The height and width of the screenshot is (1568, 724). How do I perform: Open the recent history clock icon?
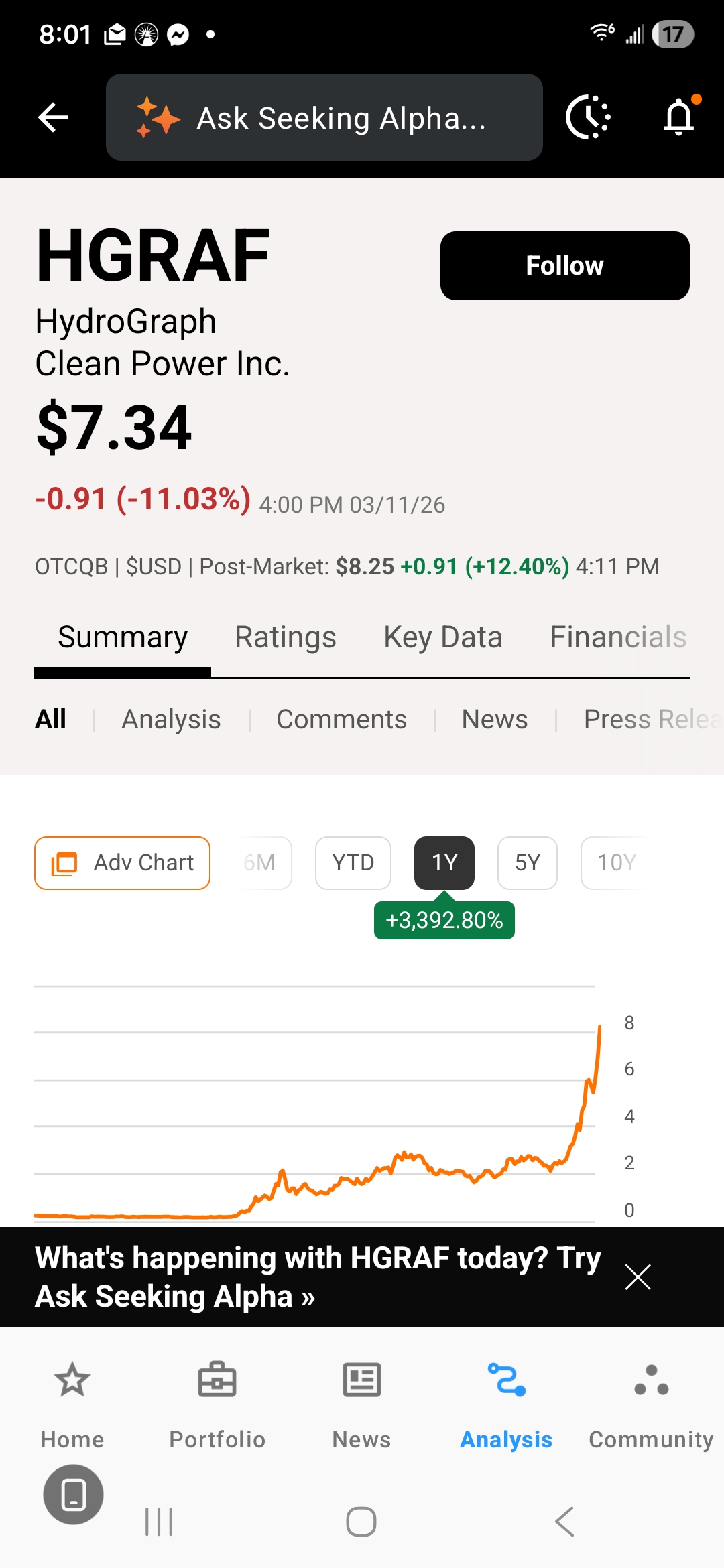[588, 117]
